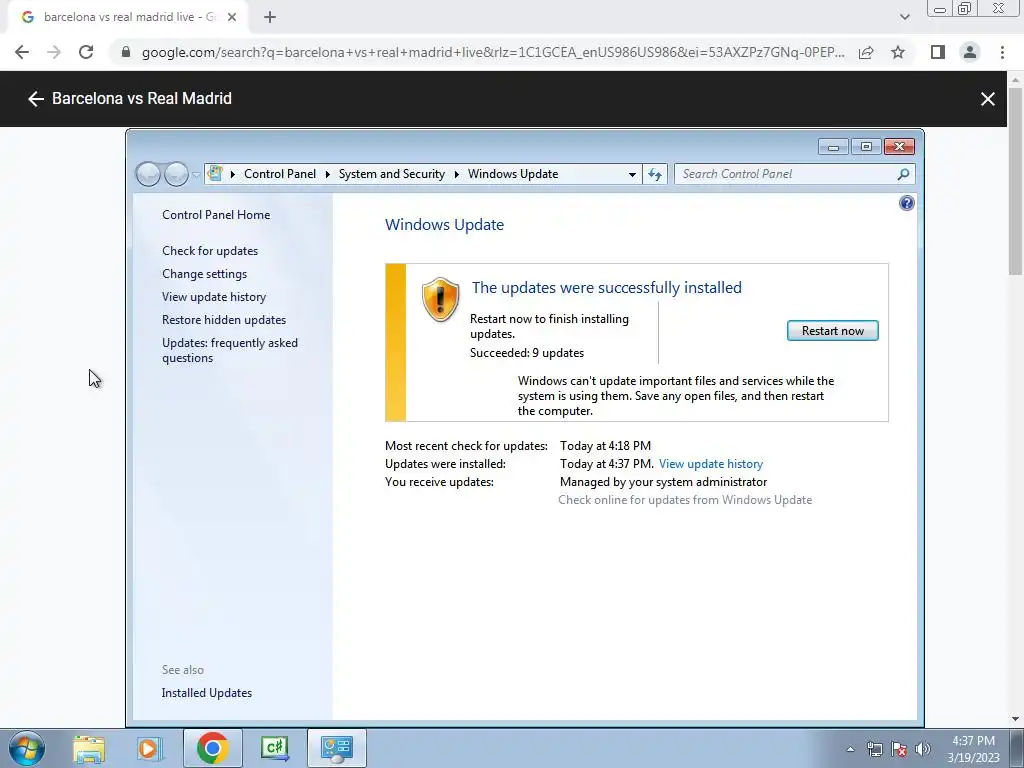Image resolution: width=1024 pixels, height=768 pixels.
Task: Click Control Panel forward round button
Action: 176,174
